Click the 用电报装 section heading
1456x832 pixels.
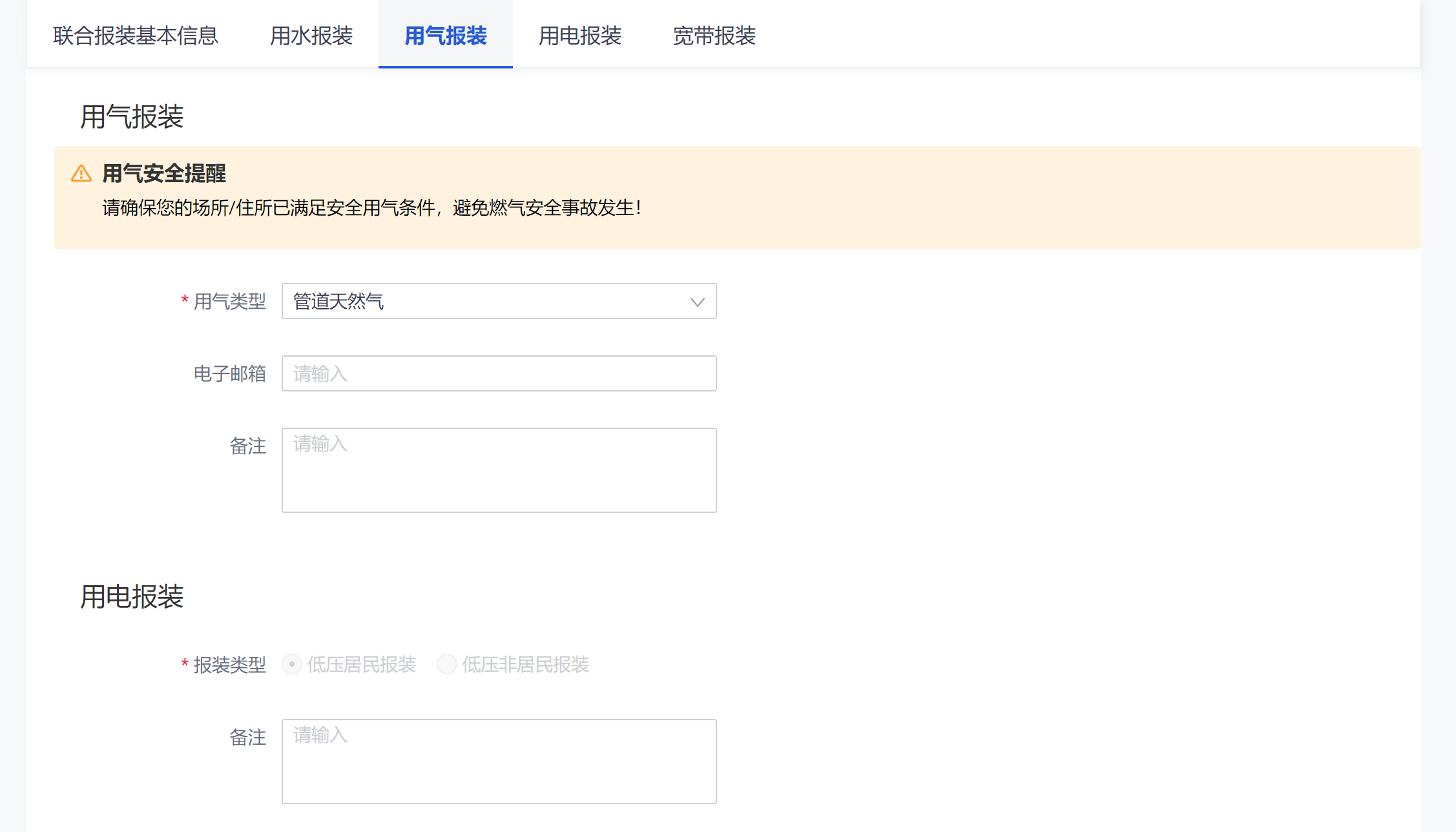(x=132, y=596)
